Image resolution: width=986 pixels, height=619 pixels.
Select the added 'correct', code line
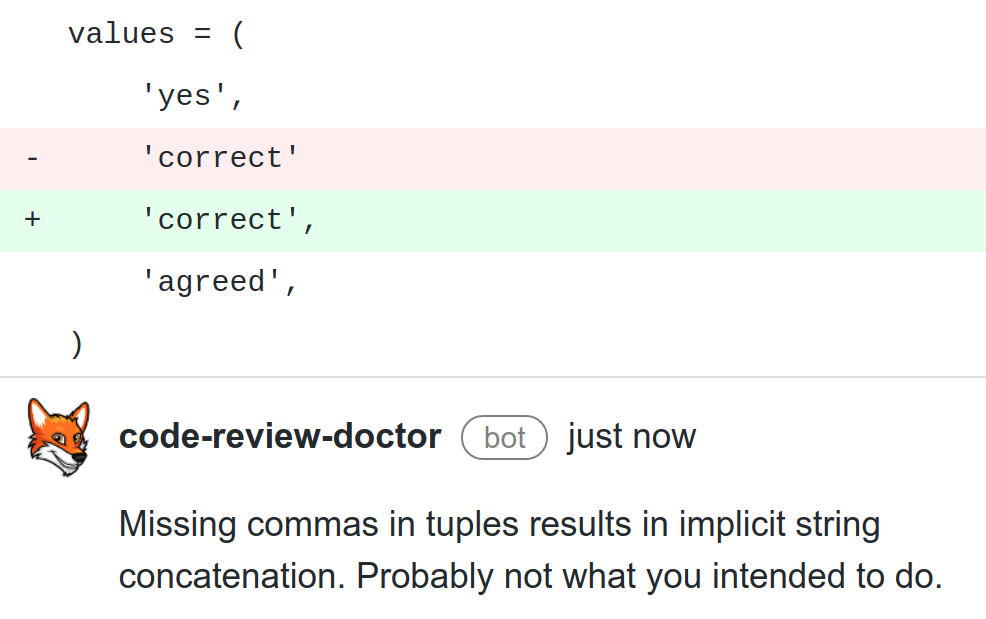coord(493,220)
